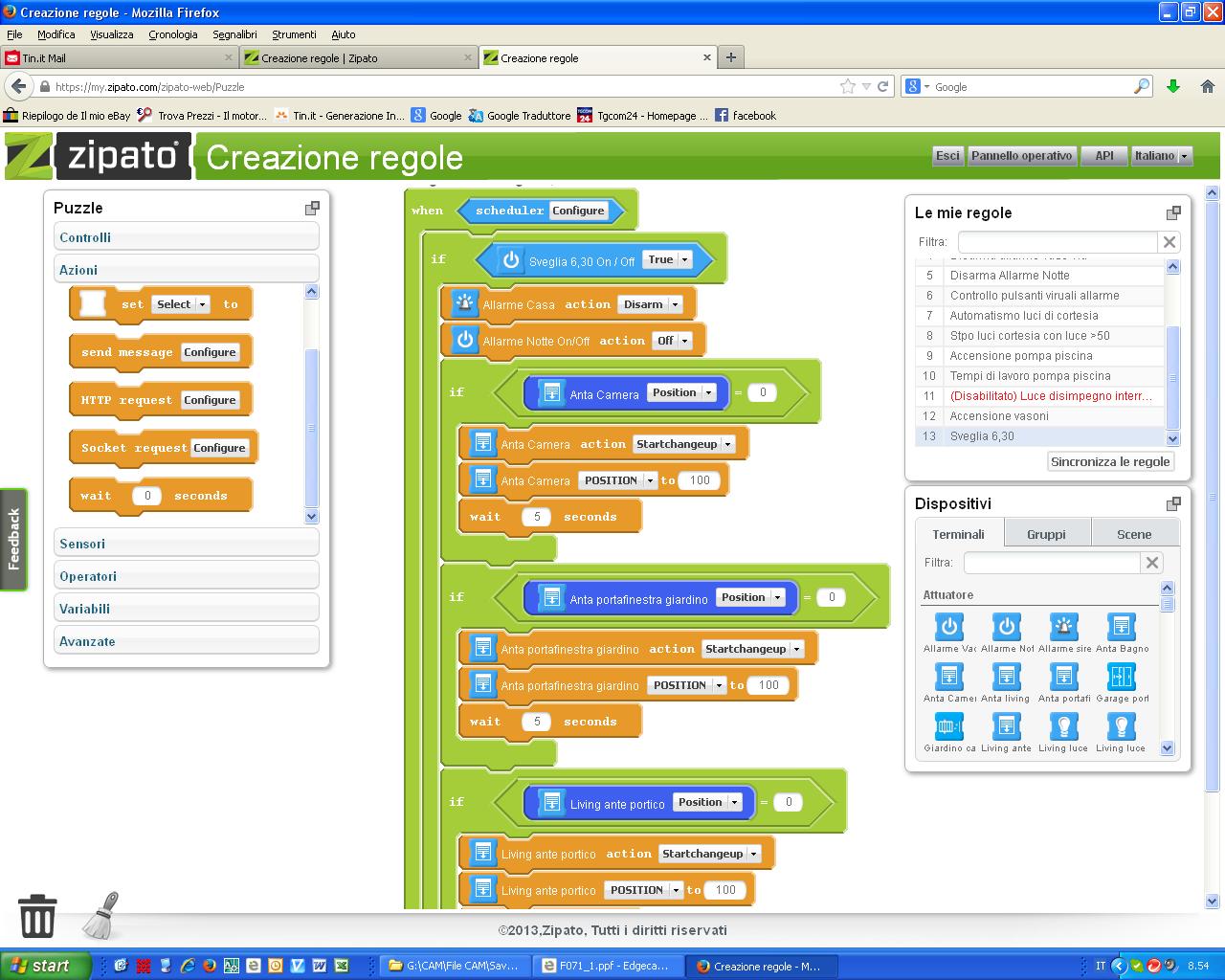Click the trash can icon
The image size is (1225, 980).
(x=37, y=916)
